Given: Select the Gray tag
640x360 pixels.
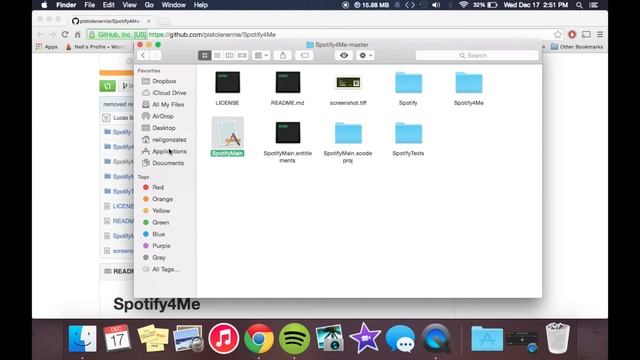Looking at the screenshot, I should [x=159, y=258].
